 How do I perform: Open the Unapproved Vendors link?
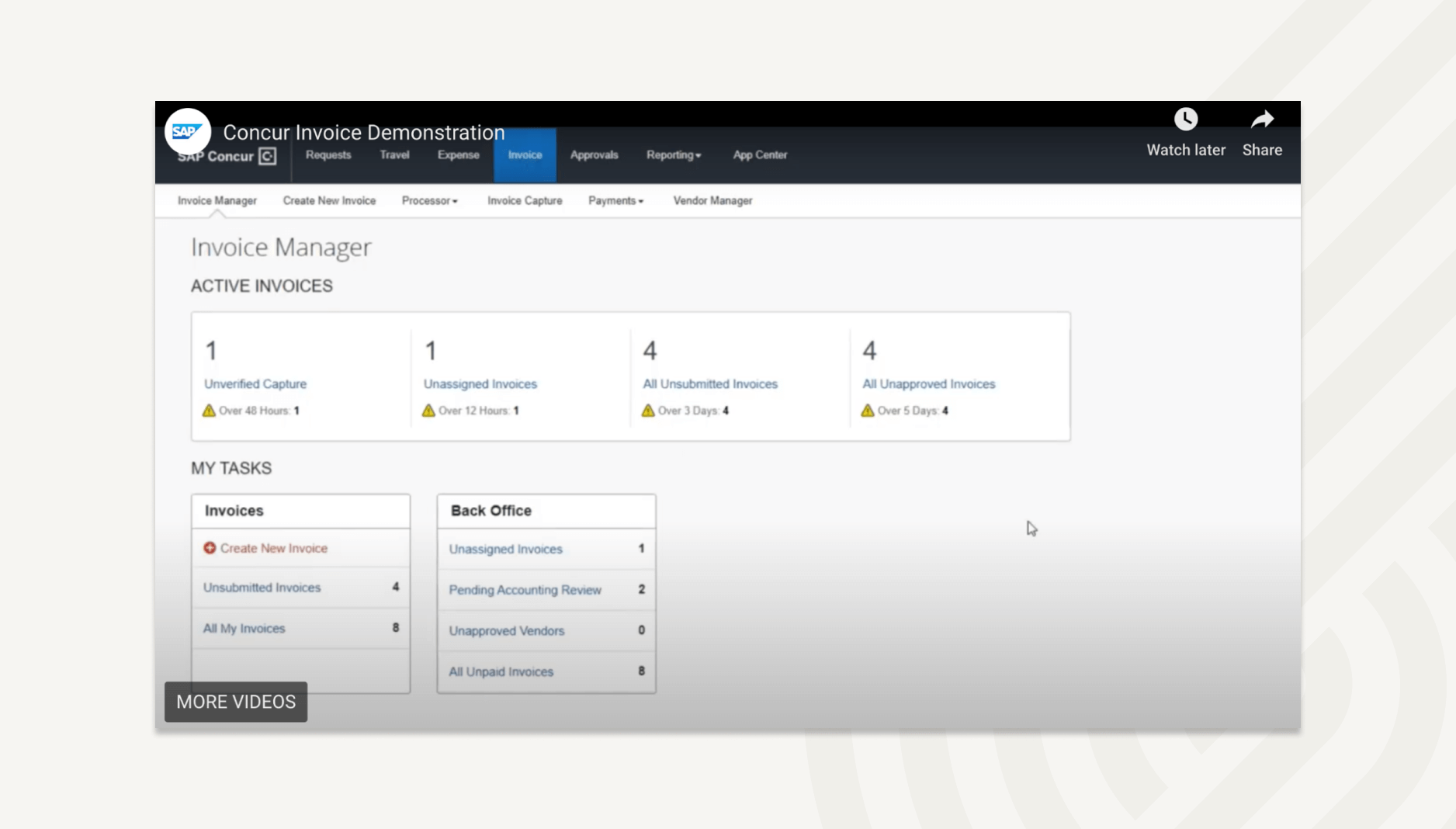[x=506, y=631]
